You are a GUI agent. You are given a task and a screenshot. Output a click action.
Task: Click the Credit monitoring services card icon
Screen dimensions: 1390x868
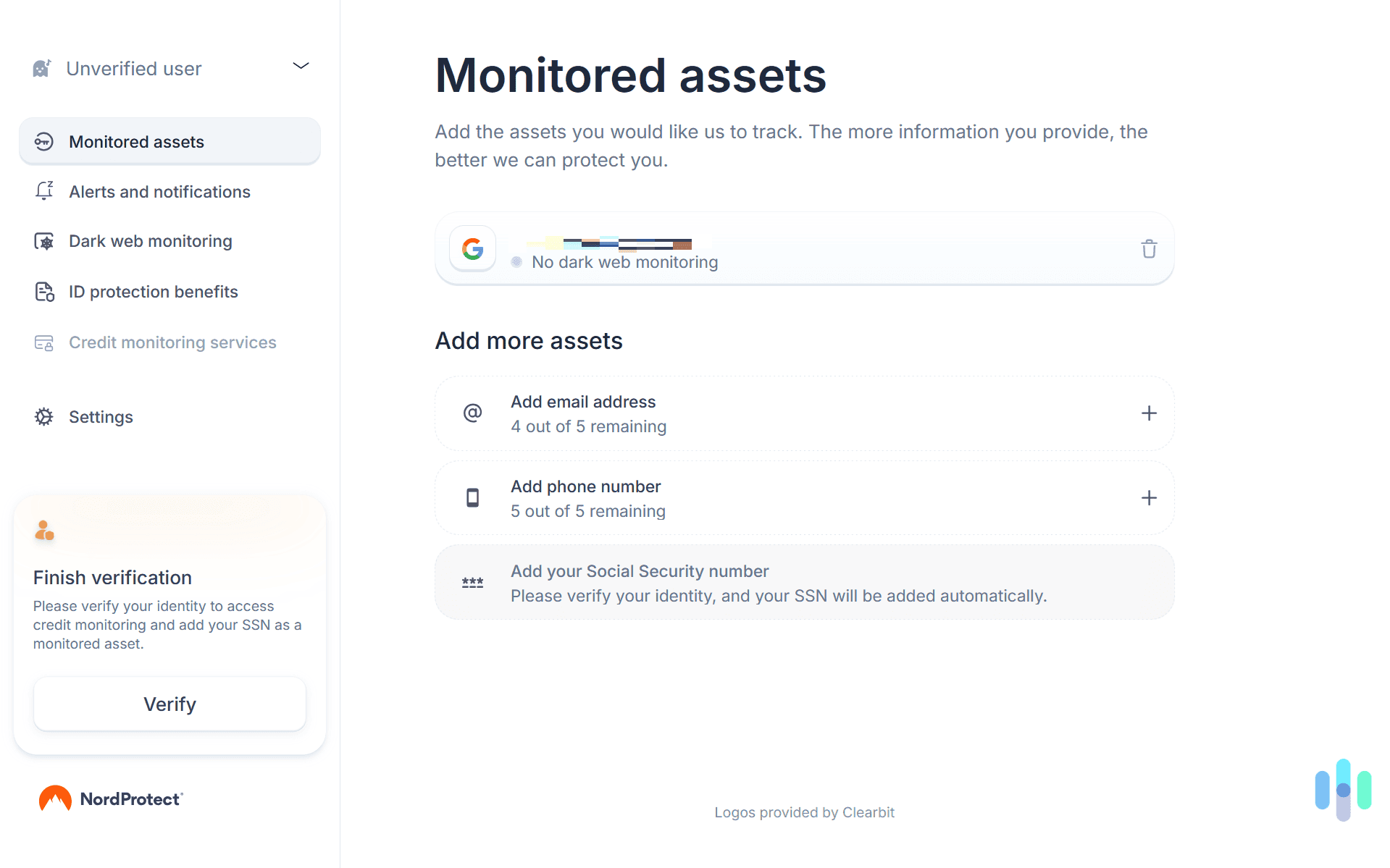tap(43, 342)
